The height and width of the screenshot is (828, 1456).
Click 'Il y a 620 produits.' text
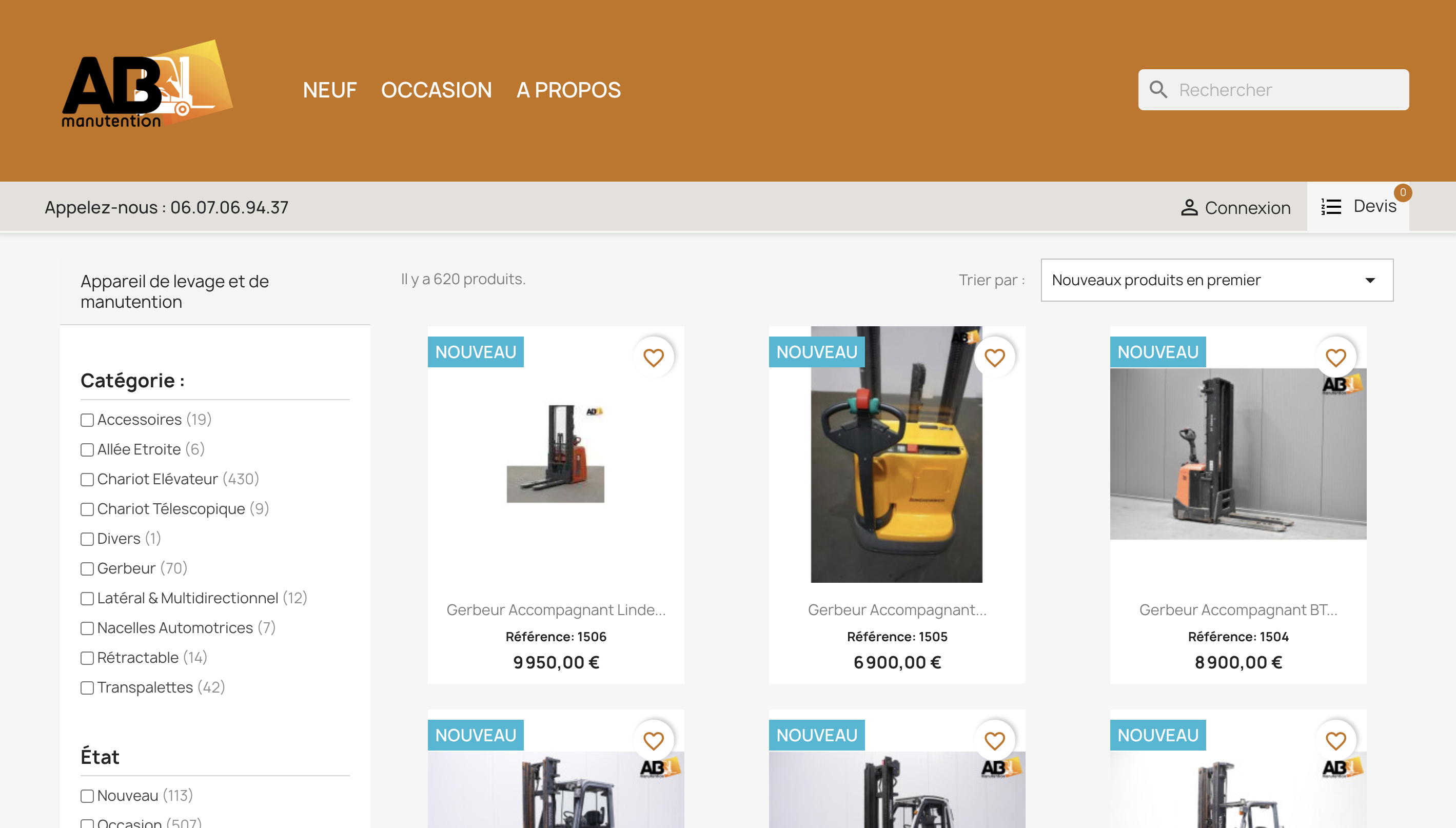pyautogui.click(x=463, y=279)
